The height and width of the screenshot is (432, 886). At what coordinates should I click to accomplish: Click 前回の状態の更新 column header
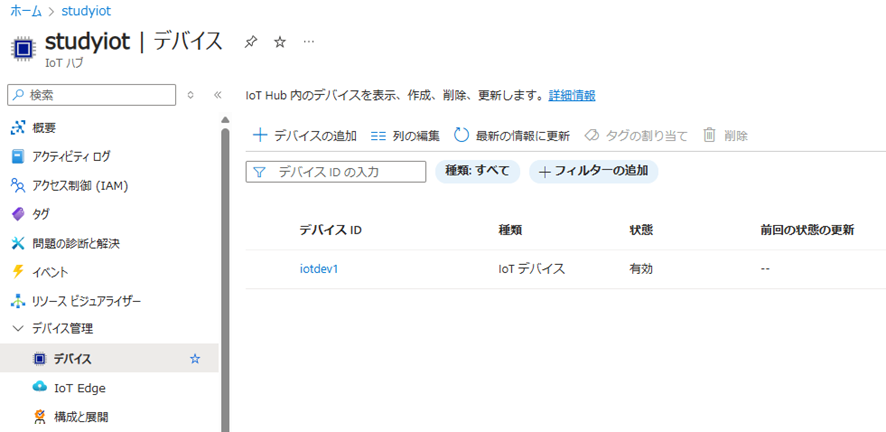click(x=807, y=230)
